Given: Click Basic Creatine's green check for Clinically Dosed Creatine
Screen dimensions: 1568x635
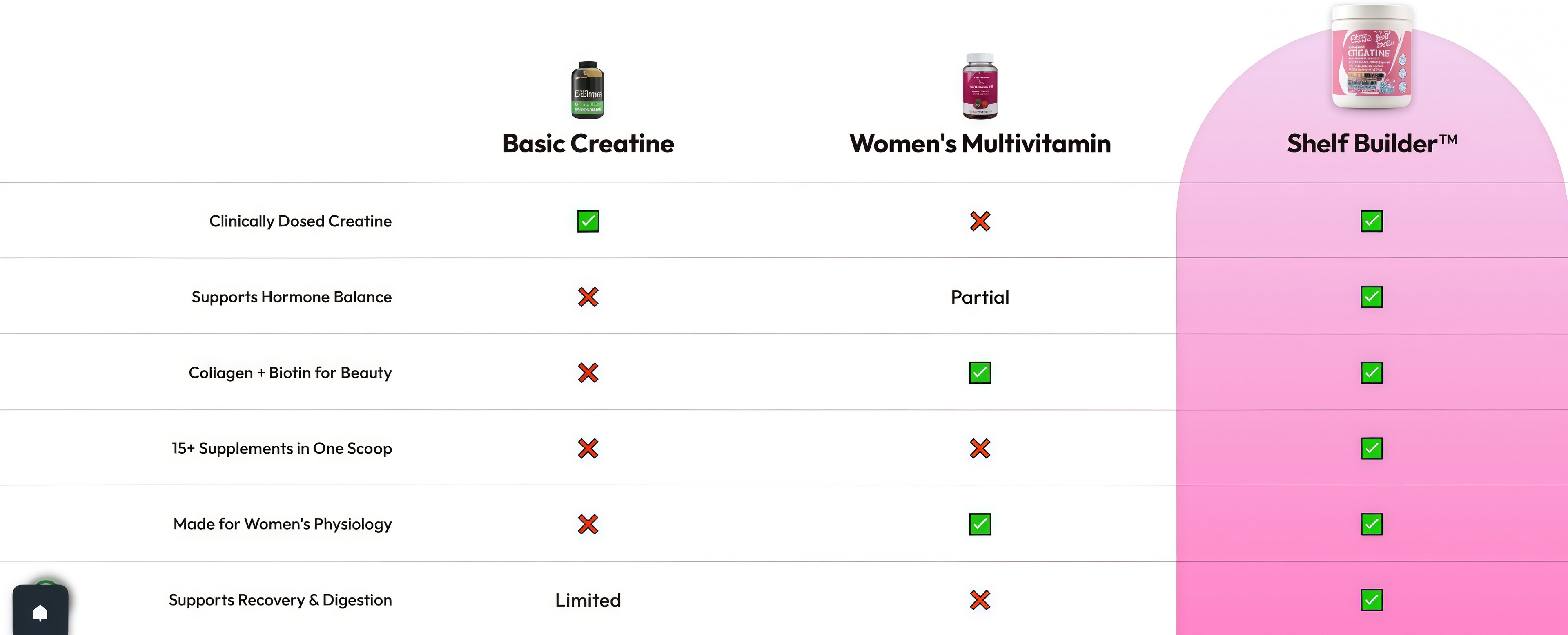Looking at the screenshot, I should pyautogui.click(x=588, y=221).
